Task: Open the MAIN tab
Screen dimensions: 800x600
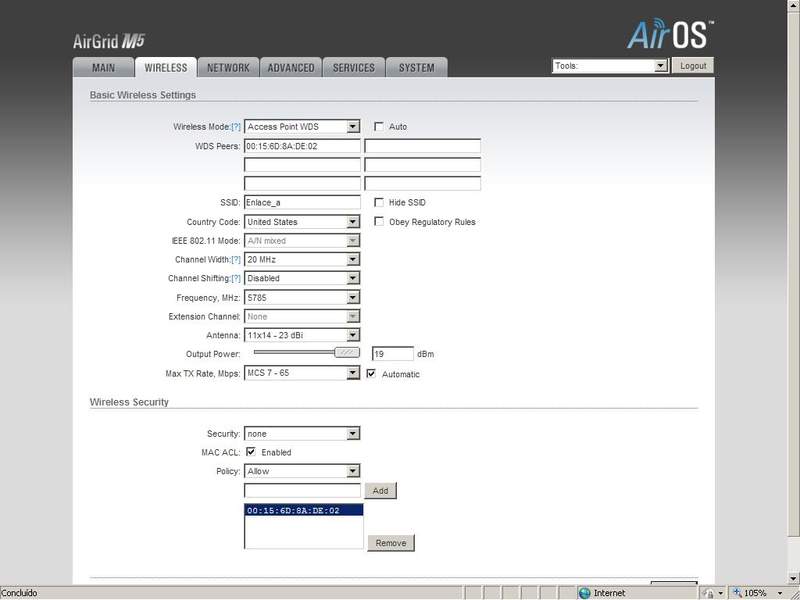Action: 104,67
